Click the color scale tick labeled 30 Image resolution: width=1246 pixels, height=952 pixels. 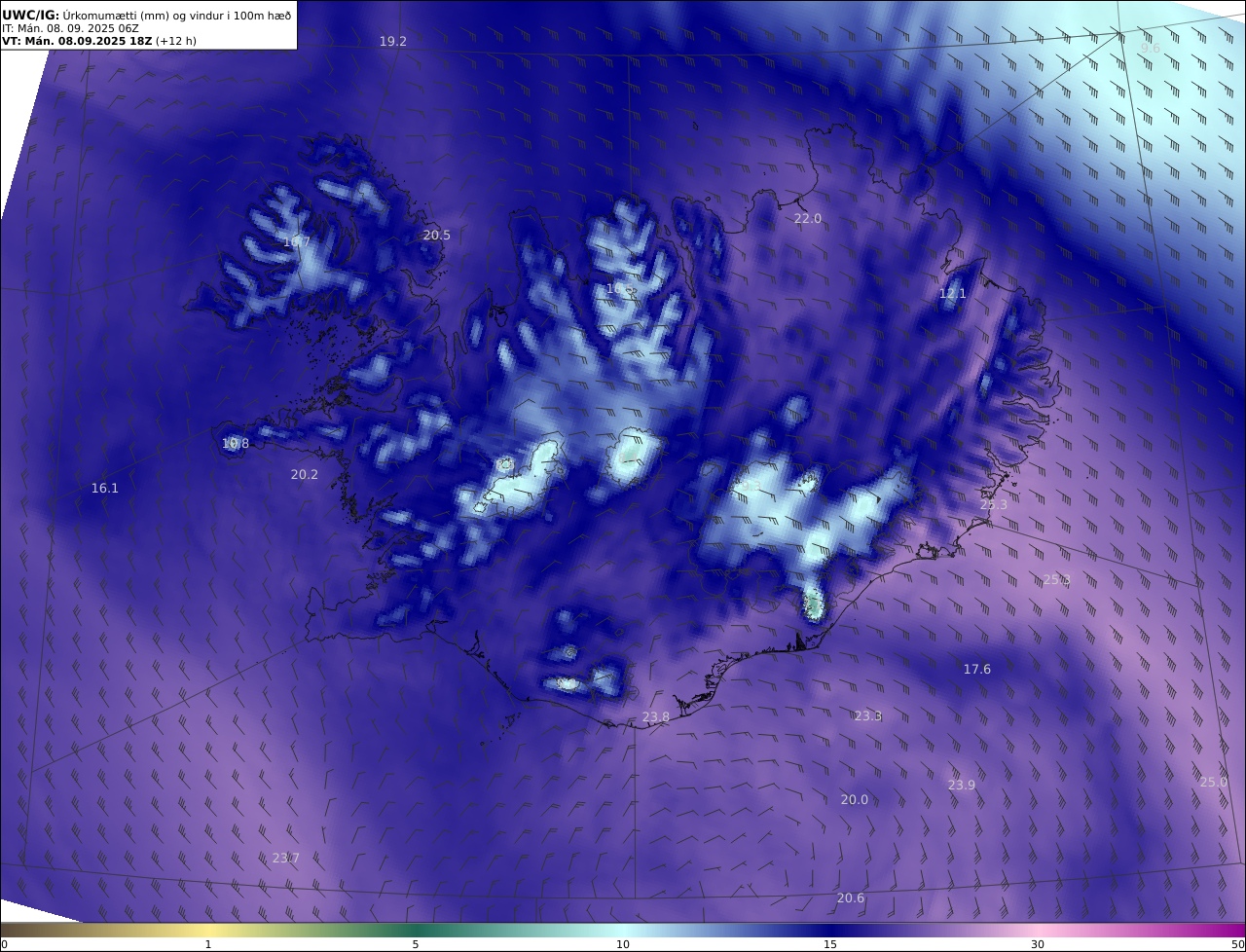click(x=1038, y=944)
